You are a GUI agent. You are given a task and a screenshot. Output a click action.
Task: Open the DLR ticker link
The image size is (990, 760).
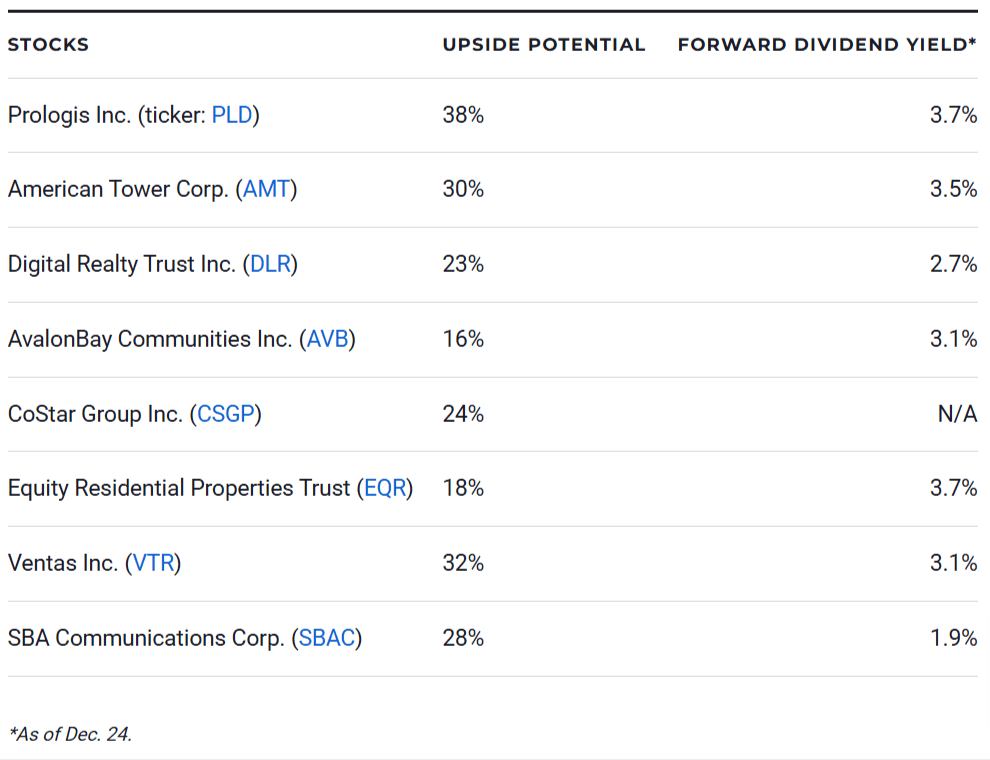click(270, 264)
